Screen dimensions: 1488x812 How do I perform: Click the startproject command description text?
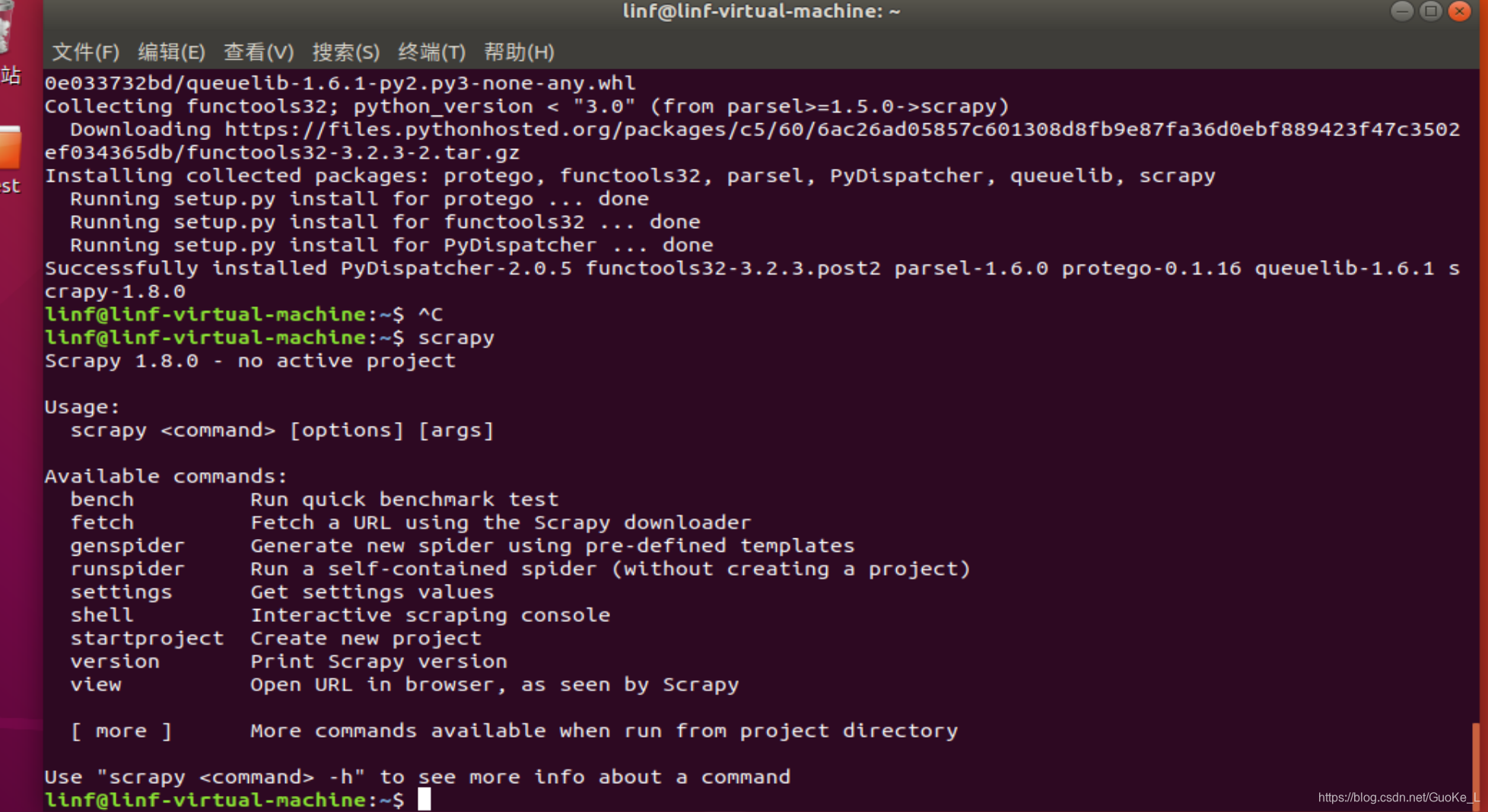point(365,638)
